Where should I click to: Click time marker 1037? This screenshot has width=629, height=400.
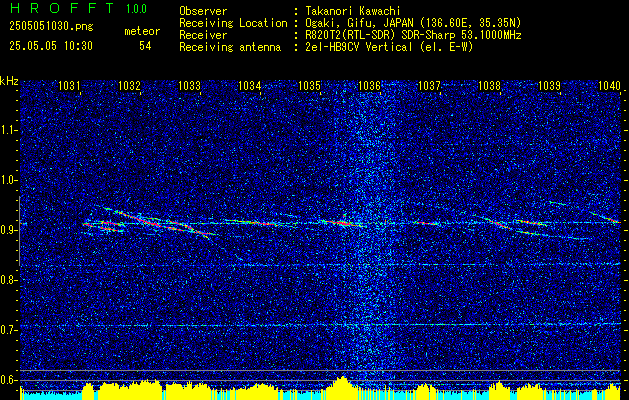(x=429, y=85)
